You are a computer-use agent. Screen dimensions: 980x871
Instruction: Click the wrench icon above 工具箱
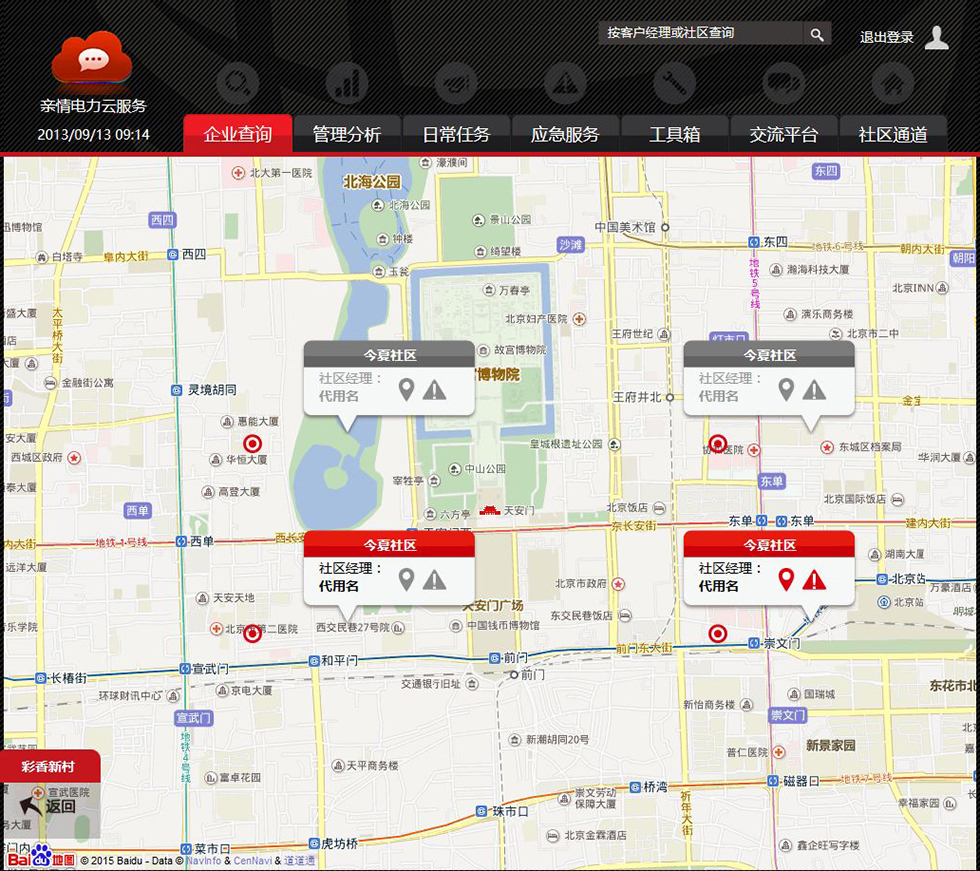tap(674, 84)
